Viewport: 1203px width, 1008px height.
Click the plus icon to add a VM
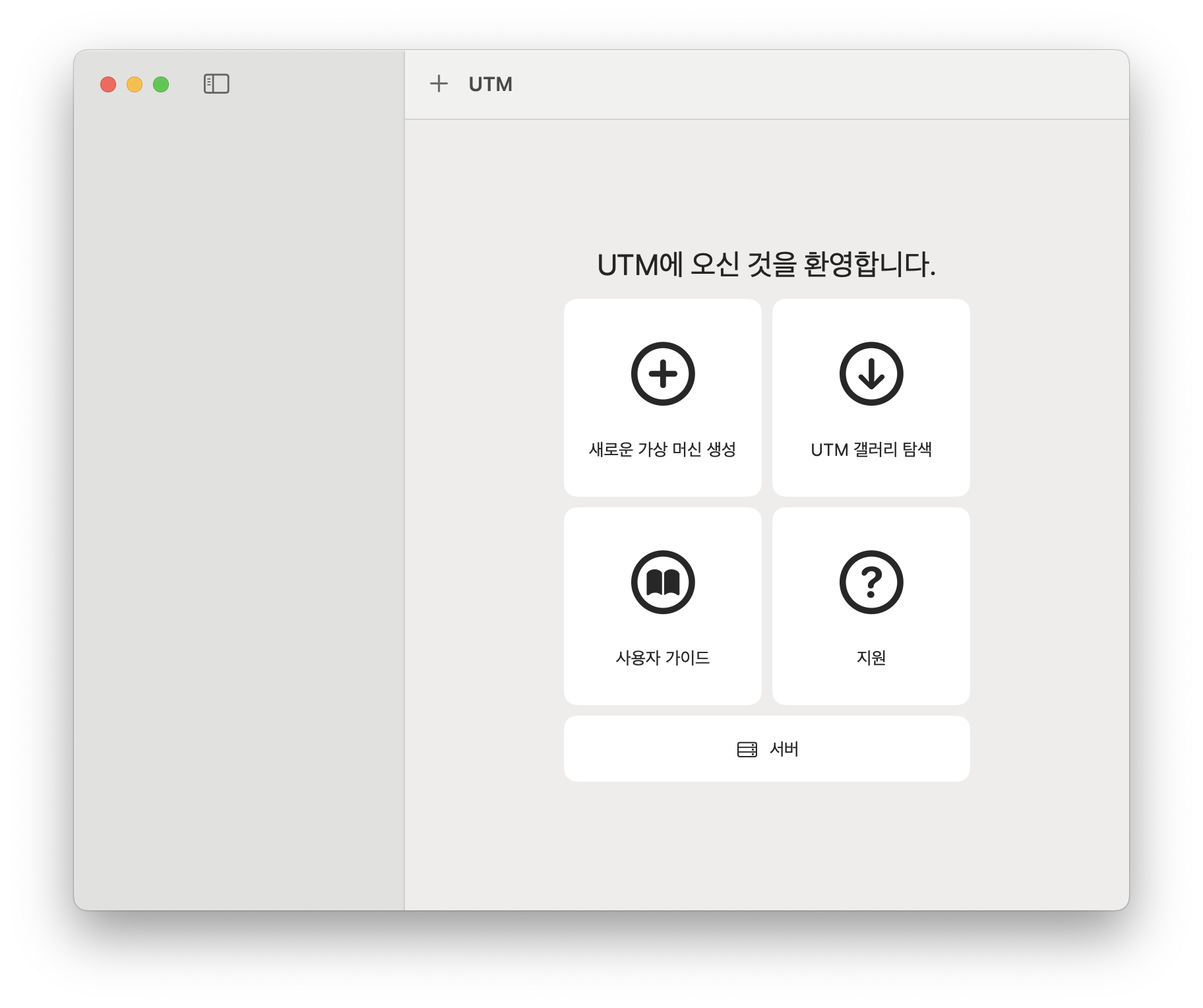click(x=439, y=84)
